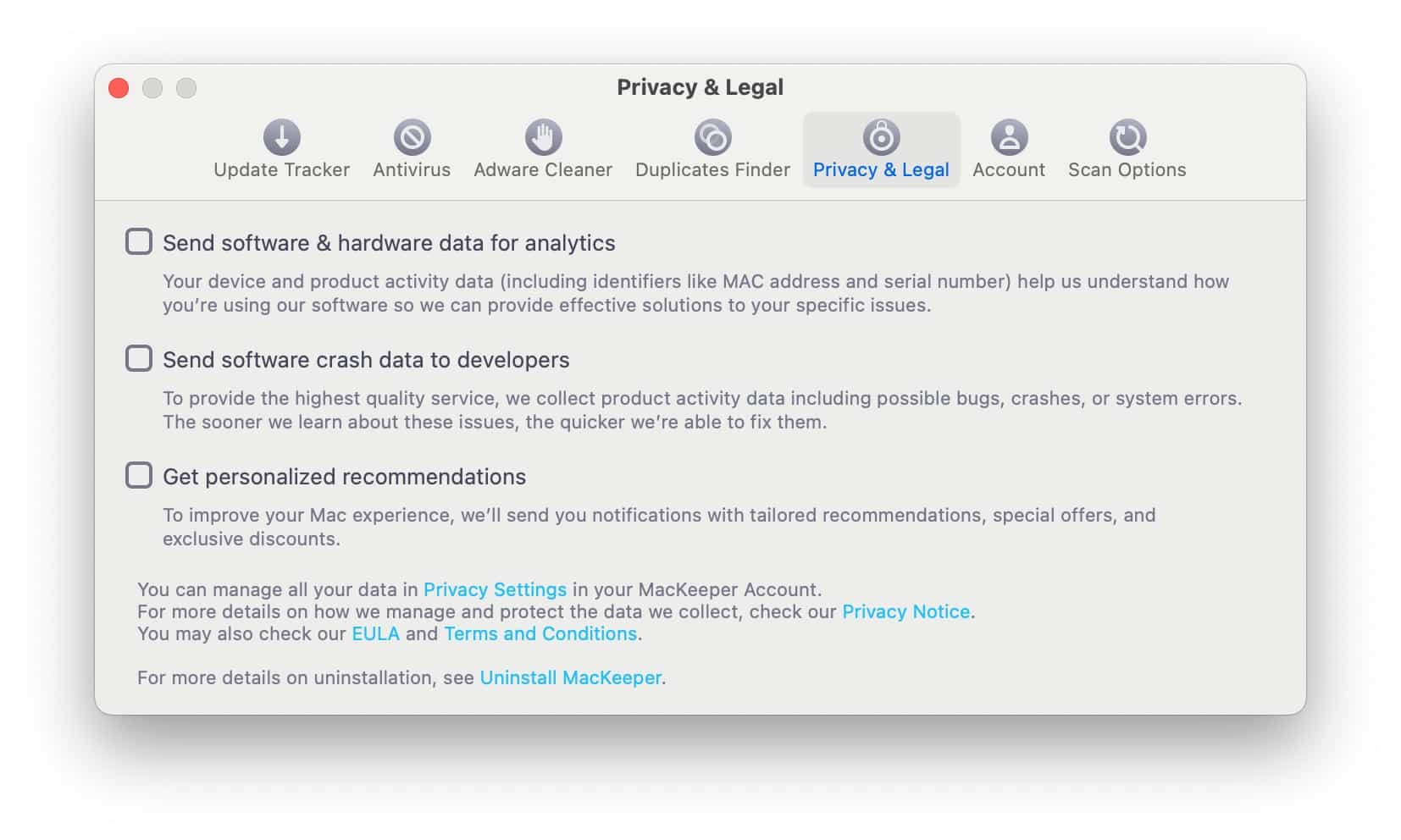Open Terms and Conditions link
The height and width of the screenshot is (840, 1401).
pyautogui.click(x=540, y=633)
